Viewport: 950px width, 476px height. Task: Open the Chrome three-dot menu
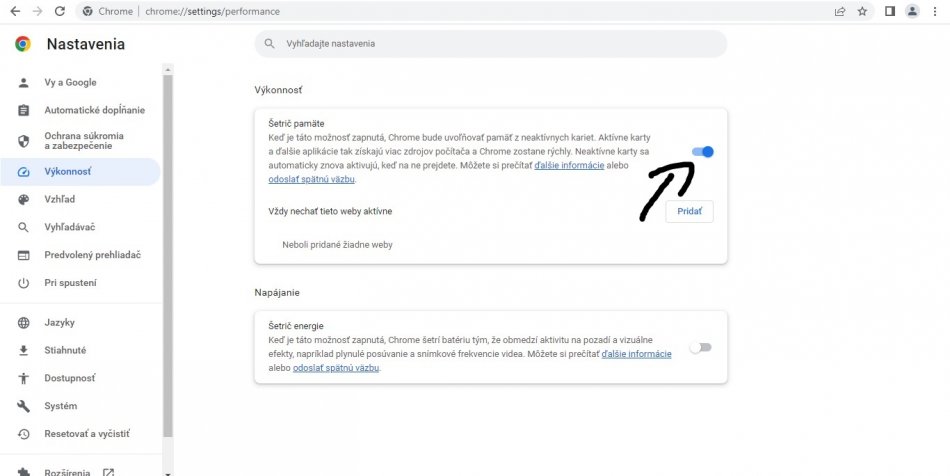(935, 11)
